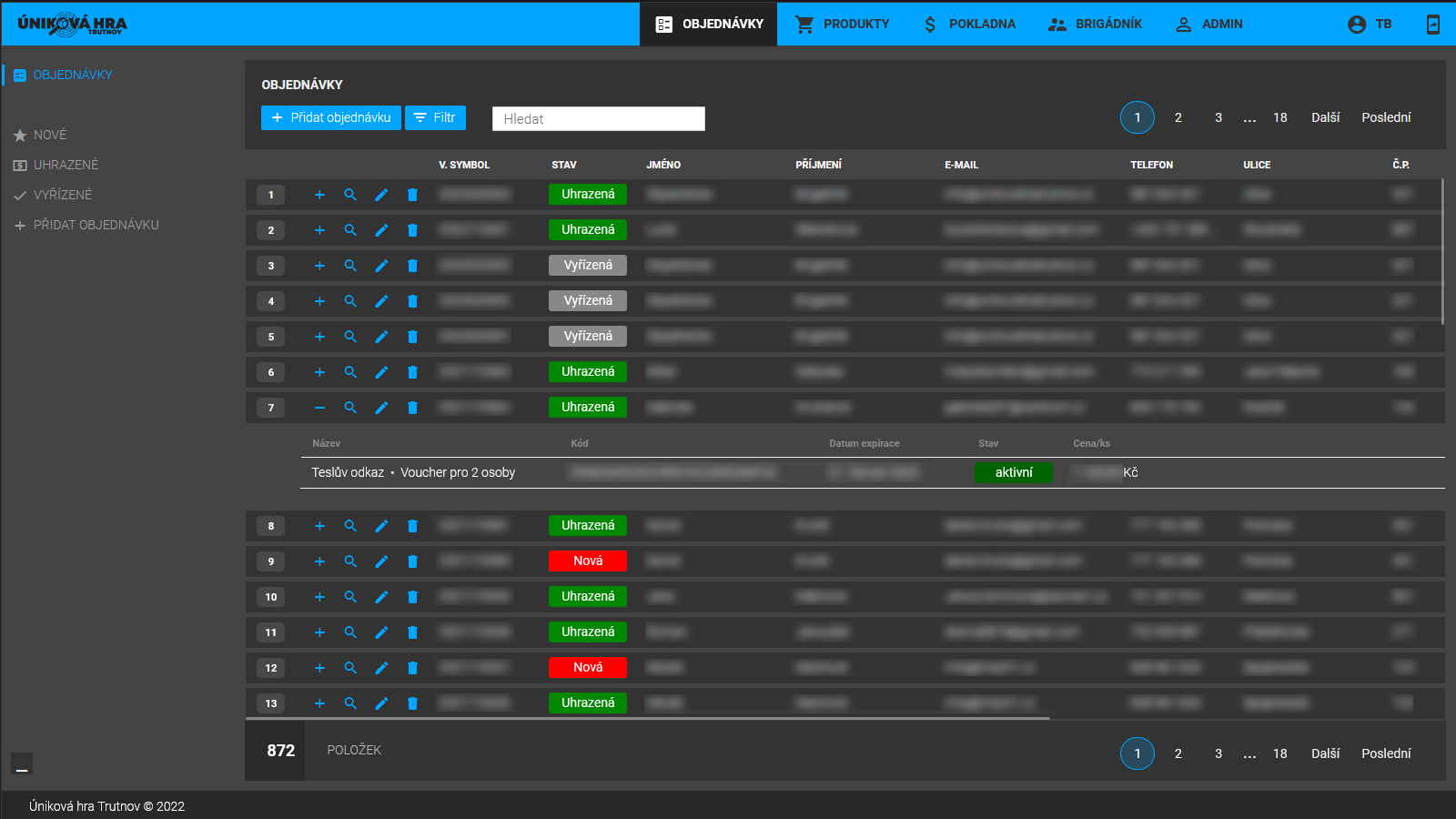
Task: View details of order 9 via magnifier
Action: 350,561
